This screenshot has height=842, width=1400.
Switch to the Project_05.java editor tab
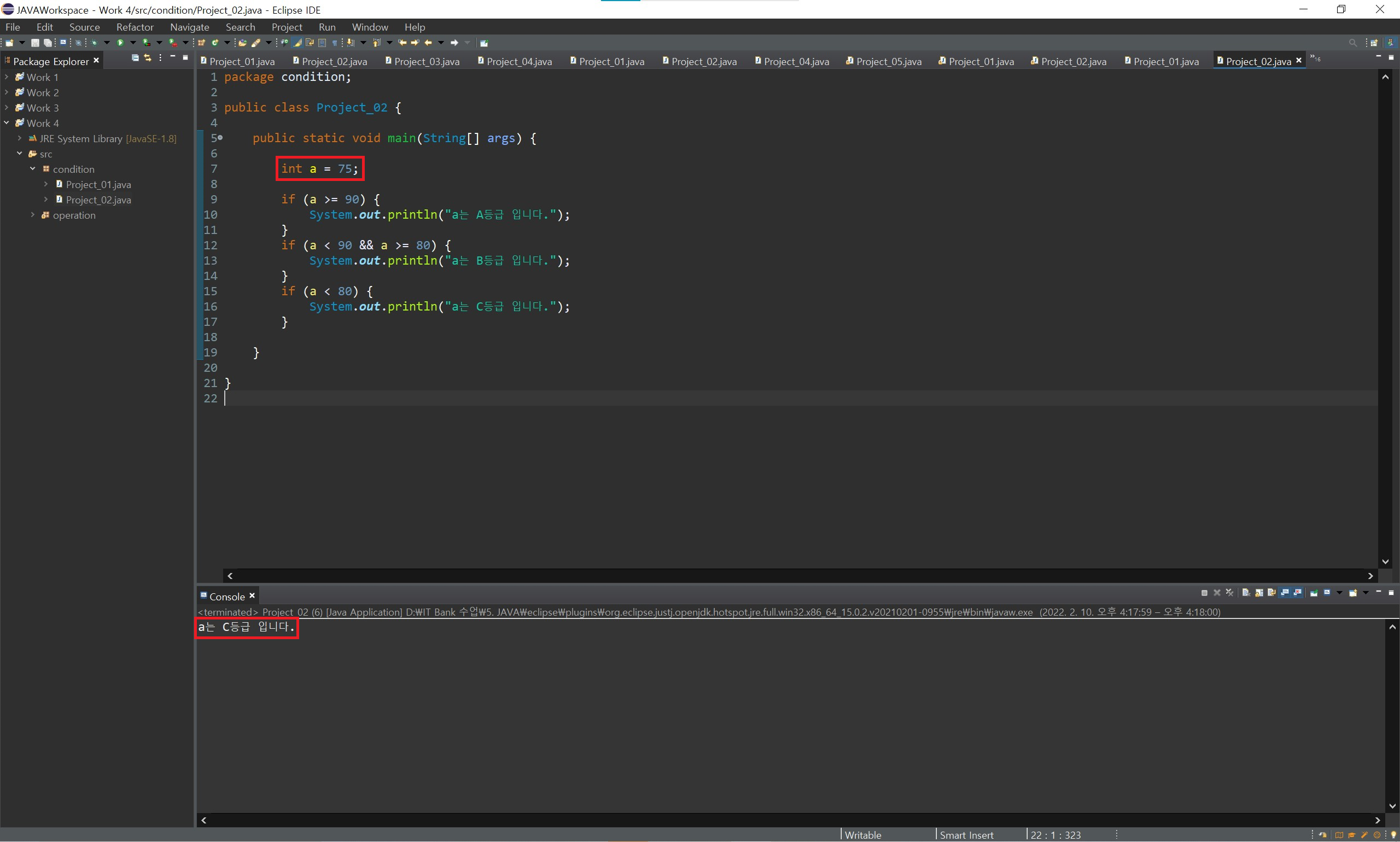[888, 61]
